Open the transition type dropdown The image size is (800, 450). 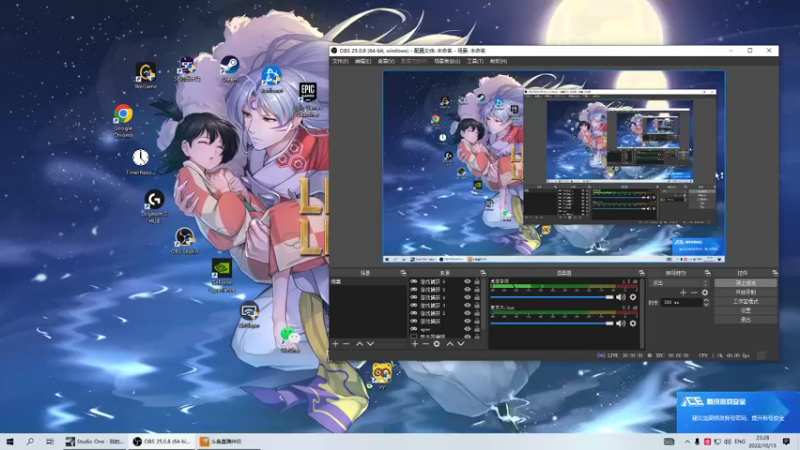679,283
